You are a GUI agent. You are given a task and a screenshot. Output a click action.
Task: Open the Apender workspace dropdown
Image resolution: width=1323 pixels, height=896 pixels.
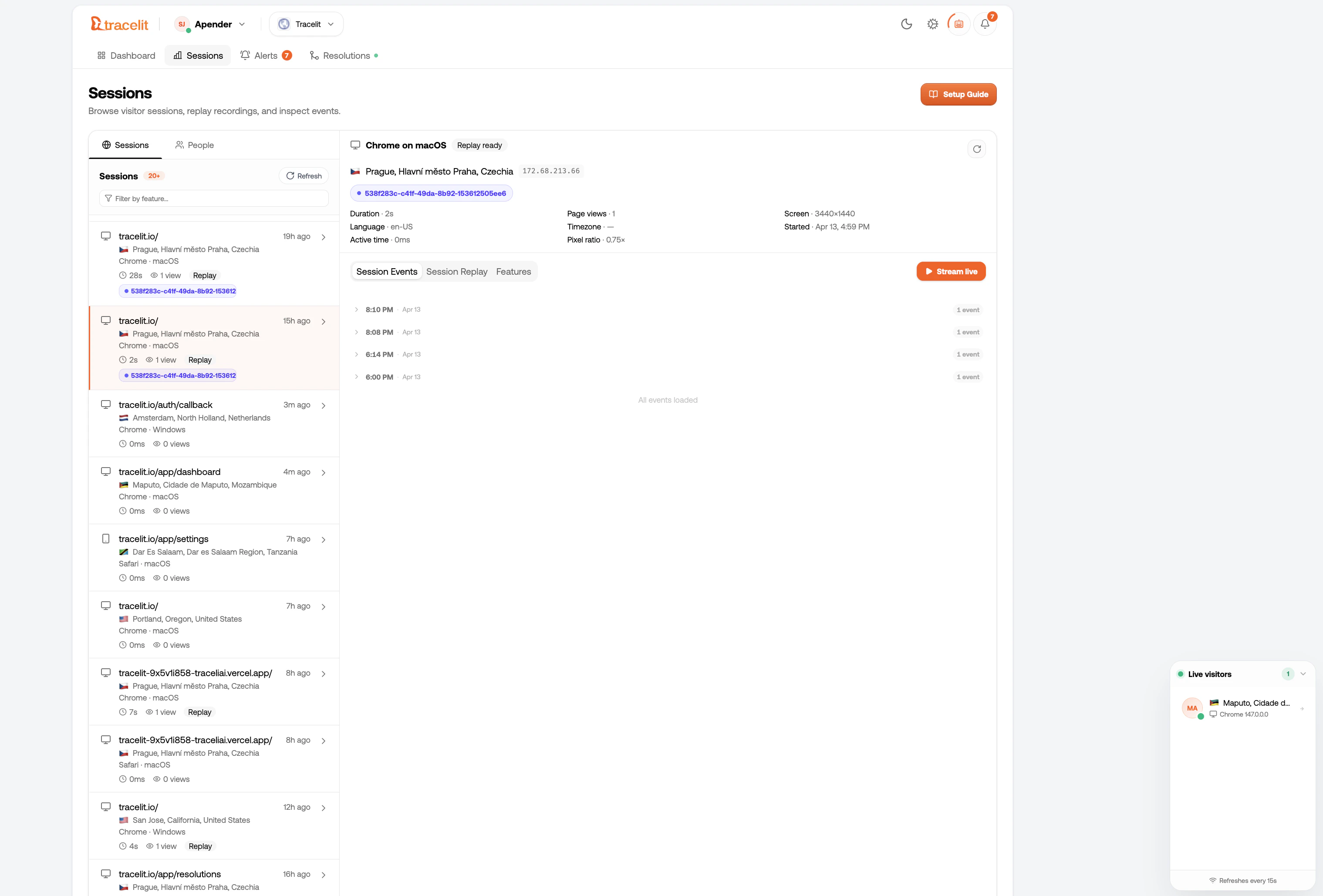coord(209,24)
